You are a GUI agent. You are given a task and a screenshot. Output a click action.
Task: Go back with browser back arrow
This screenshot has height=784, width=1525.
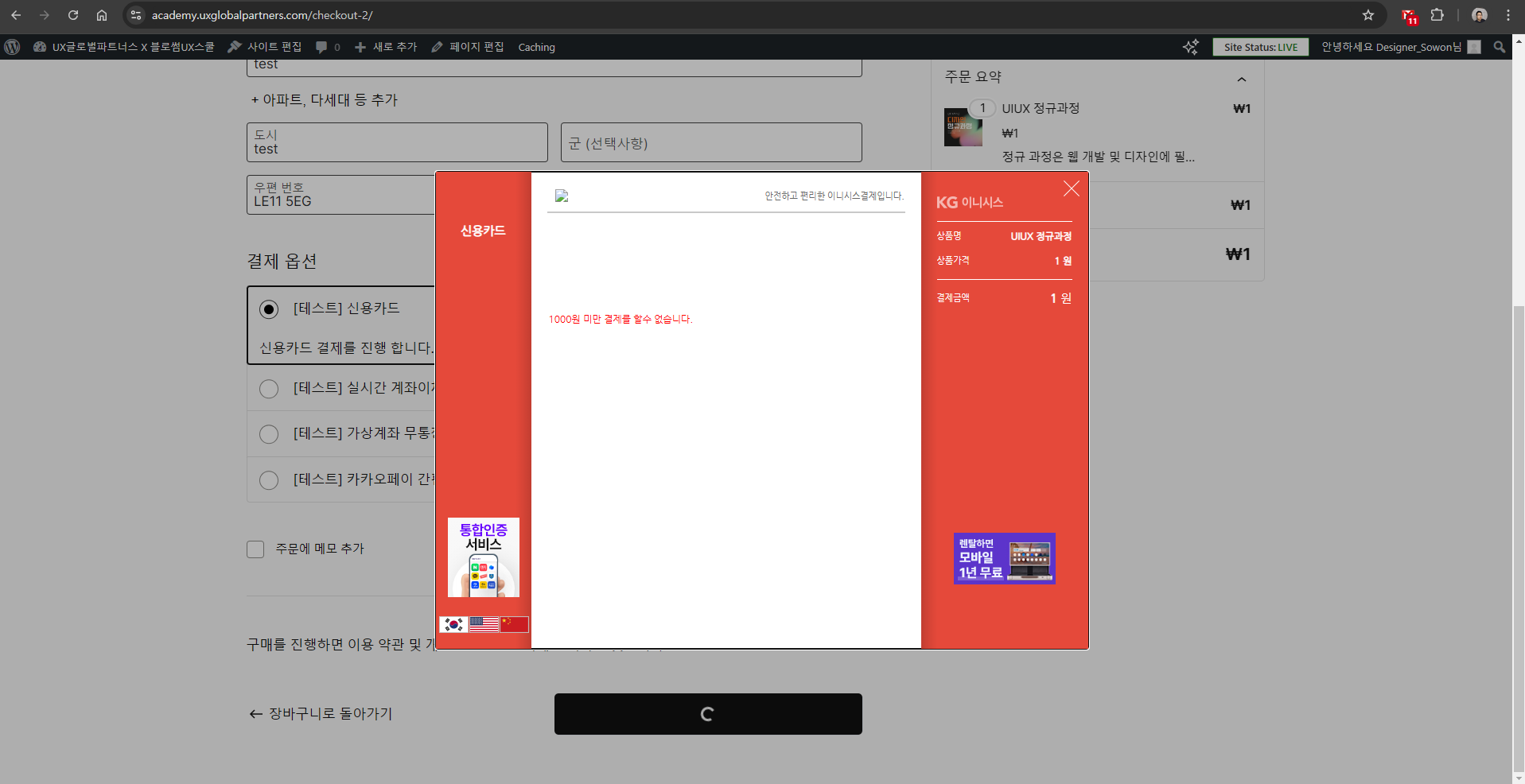click(x=16, y=15)
